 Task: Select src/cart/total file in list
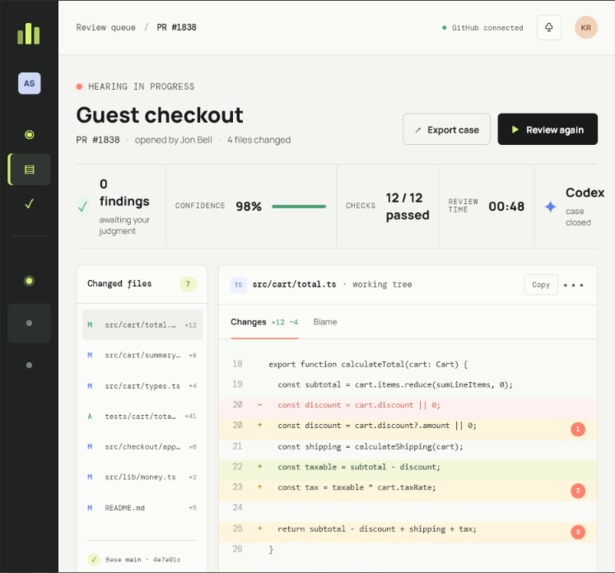142,325
